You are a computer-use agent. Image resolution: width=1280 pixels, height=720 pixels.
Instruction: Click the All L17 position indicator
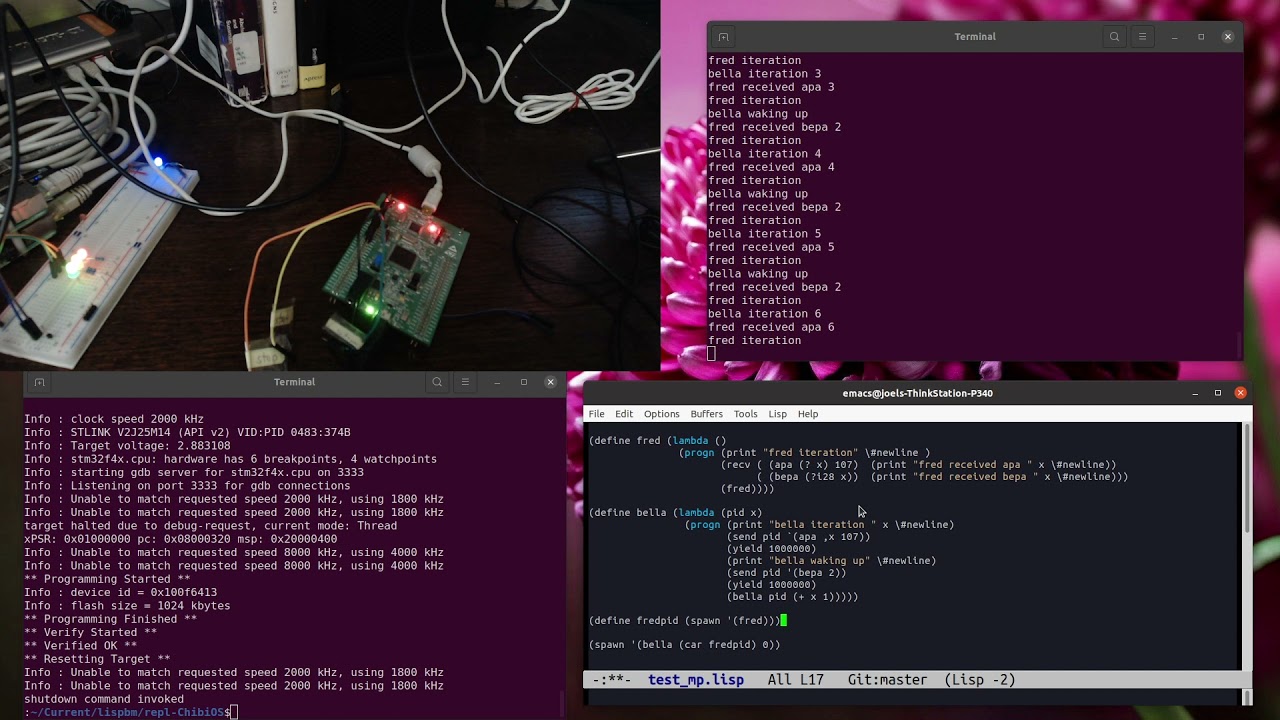(x=796, y=680)
